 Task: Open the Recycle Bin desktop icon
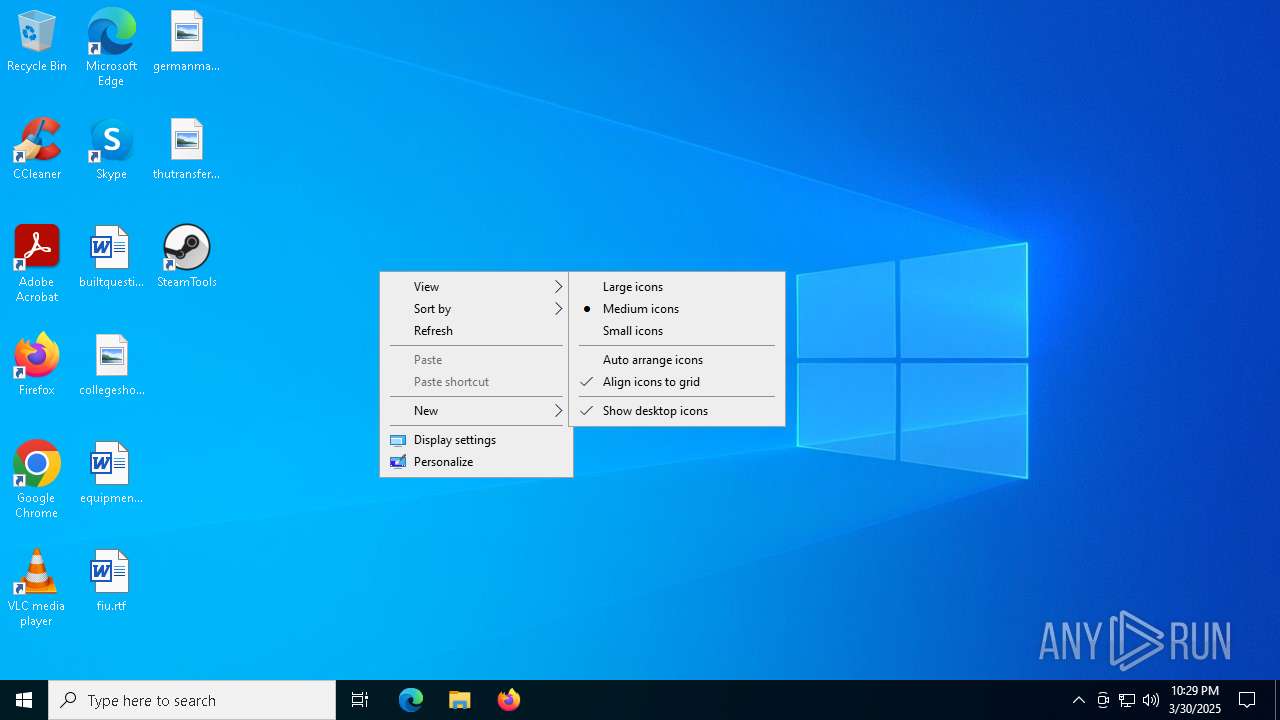pos(37,41)
